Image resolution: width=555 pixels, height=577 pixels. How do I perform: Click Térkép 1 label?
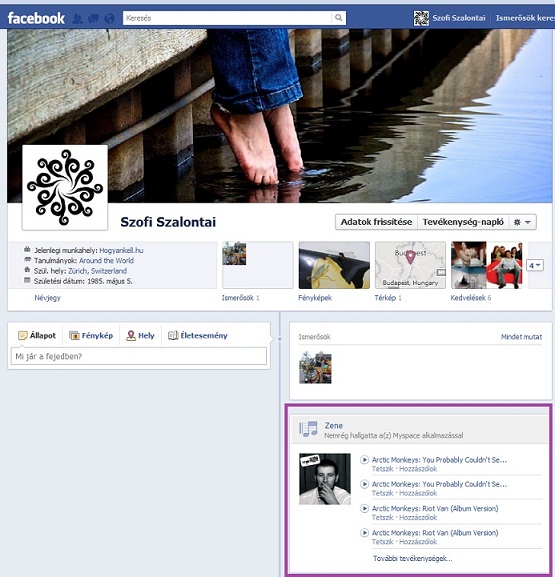(x=388, y=298)
